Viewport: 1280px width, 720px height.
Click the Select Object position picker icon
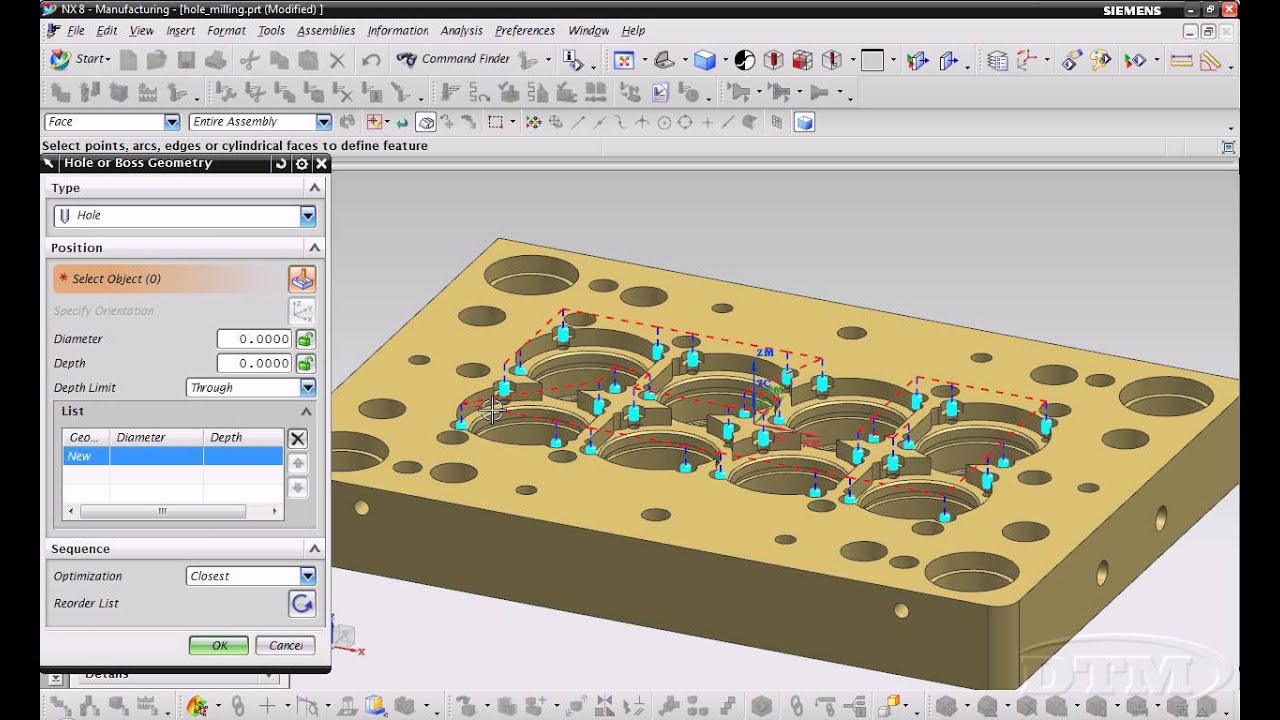click(x=302, y=279)
